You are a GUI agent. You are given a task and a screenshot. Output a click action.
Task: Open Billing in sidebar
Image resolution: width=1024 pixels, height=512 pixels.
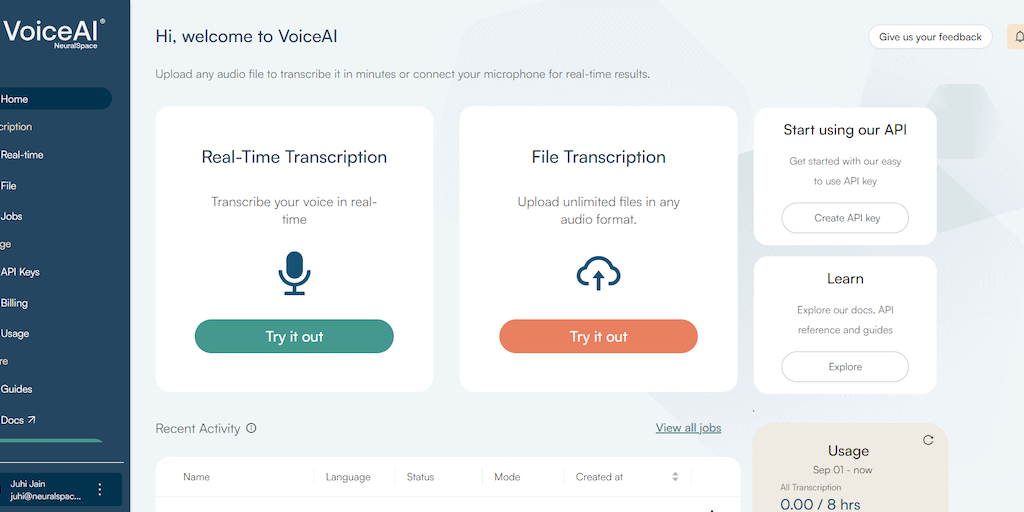[x=14, y=303]
